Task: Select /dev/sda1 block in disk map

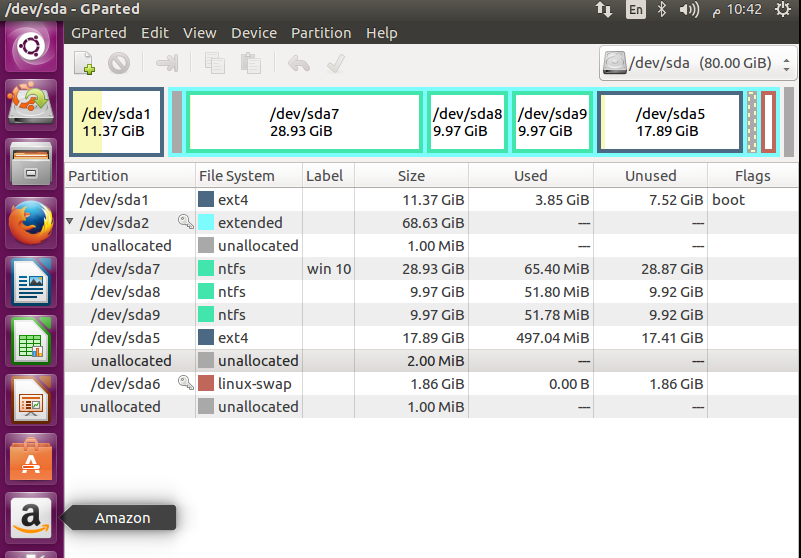Action: (x=116, y=122)
